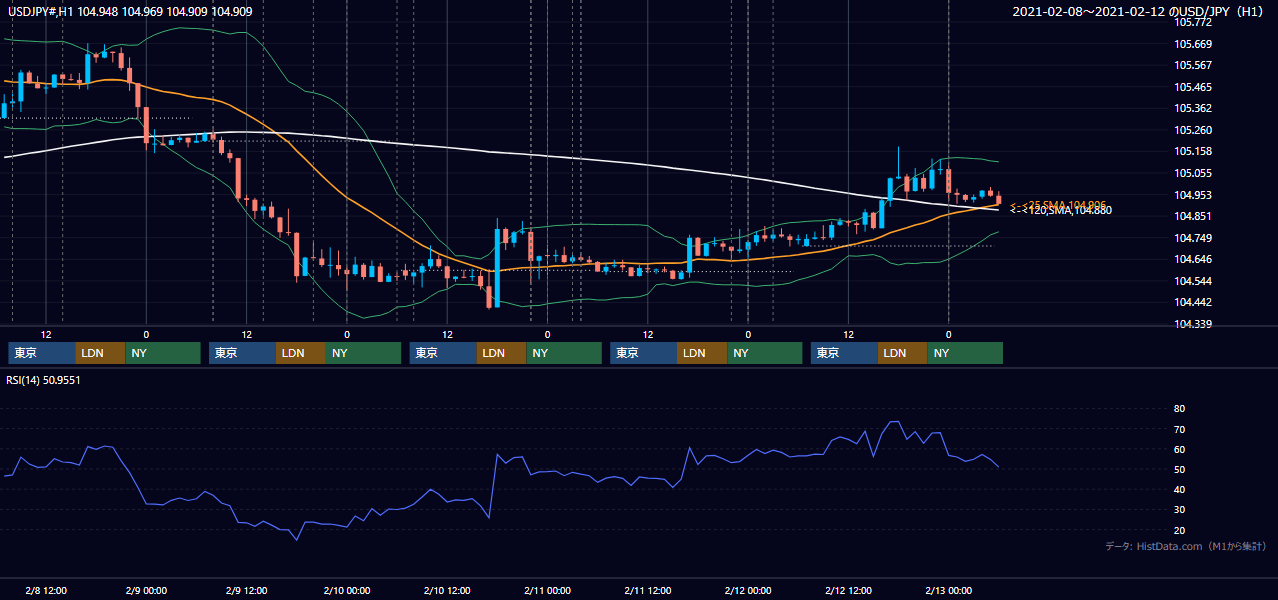Viewport: 1278px width, 600px height.
Task: Click the 2/13 00:00 date axis label
Action: click(x=948, y=590)
